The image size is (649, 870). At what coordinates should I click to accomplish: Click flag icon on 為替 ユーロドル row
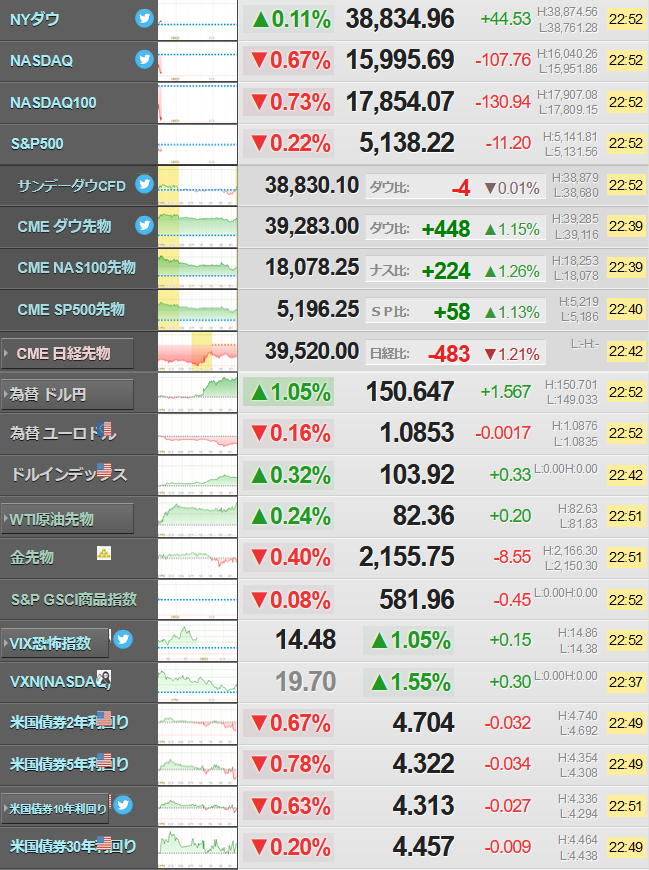[x=104, y=429]
